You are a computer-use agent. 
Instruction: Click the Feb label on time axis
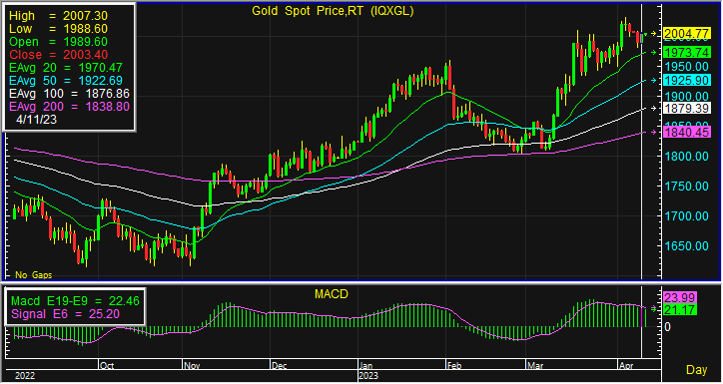455,366
